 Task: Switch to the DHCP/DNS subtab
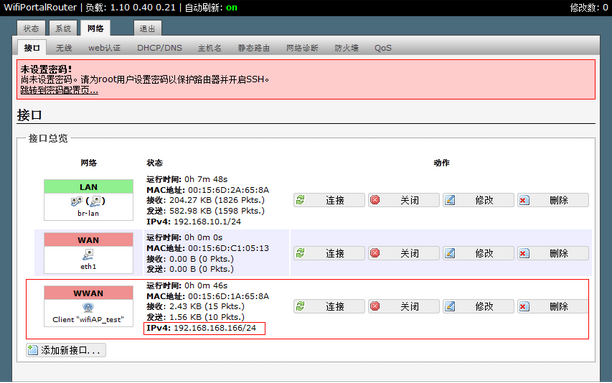160,48
